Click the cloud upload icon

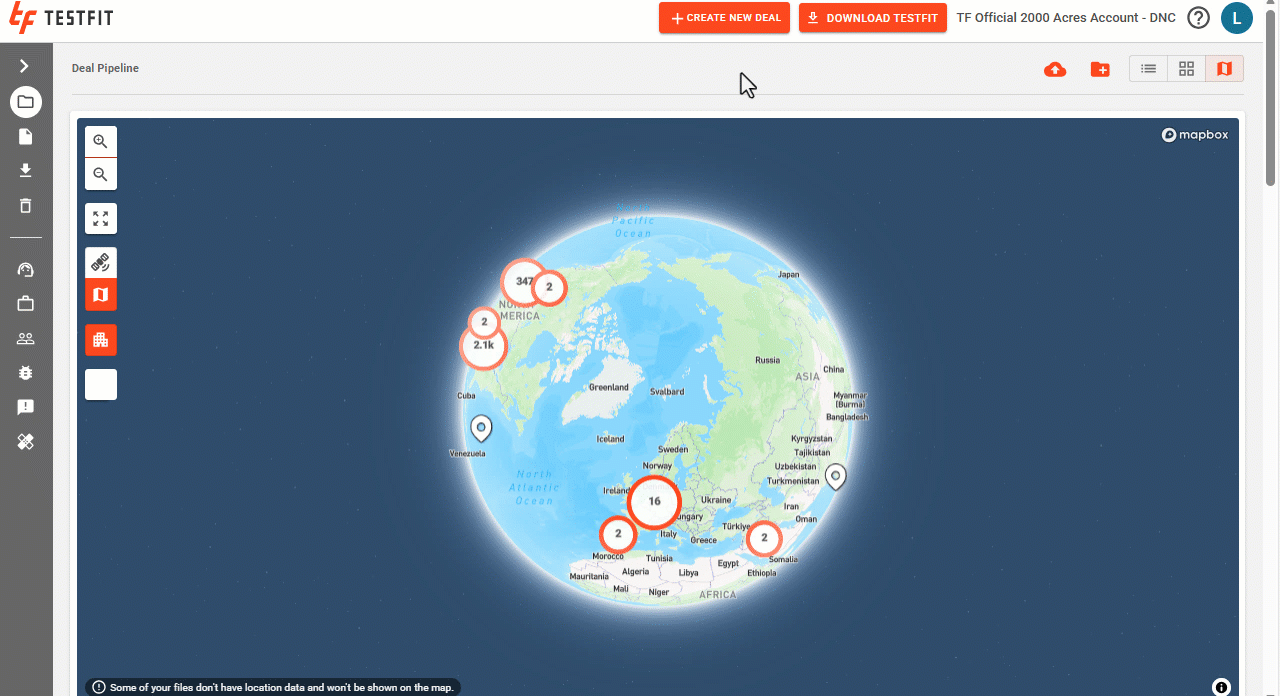(1054, 69)
